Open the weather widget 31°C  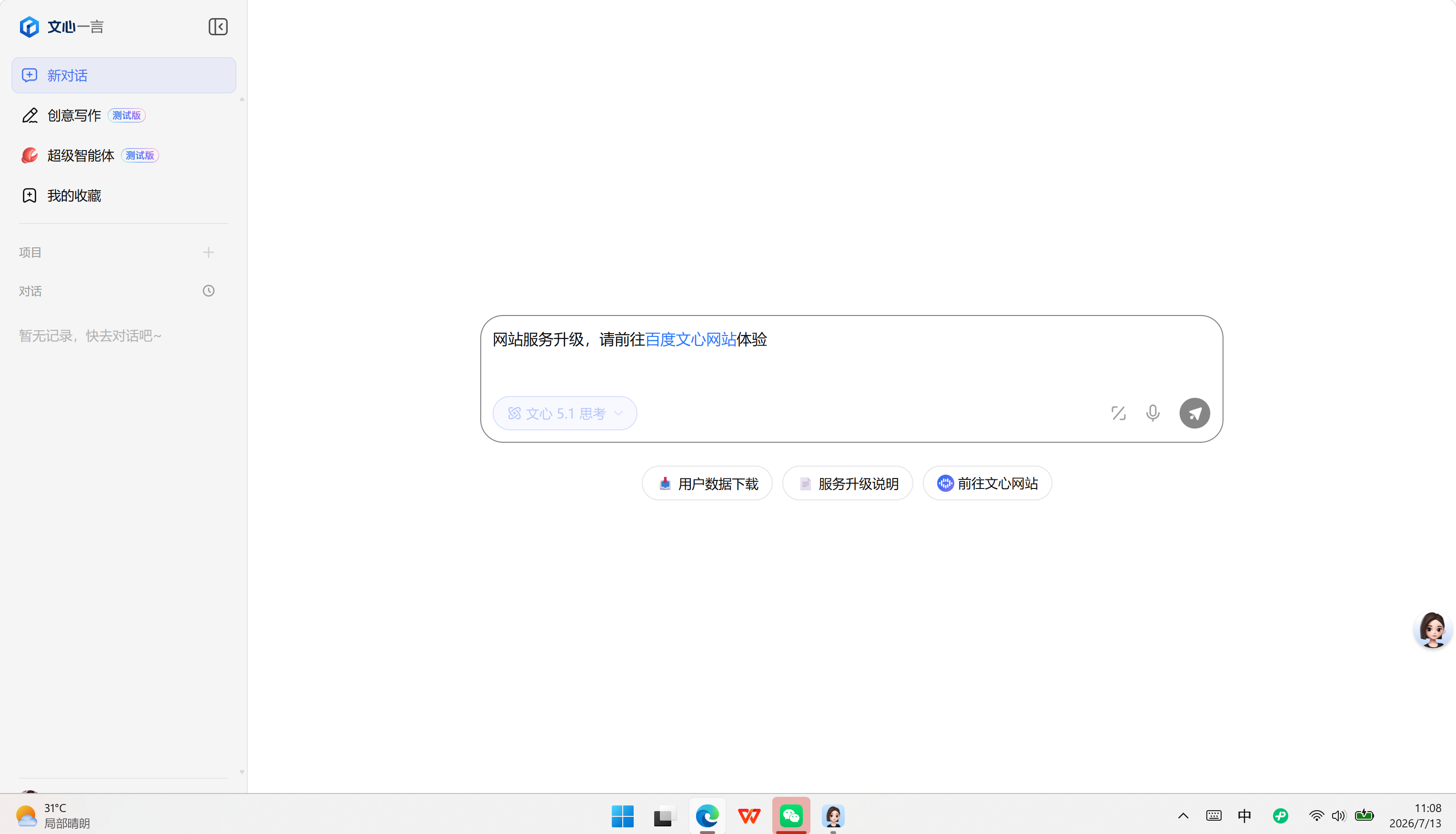pyautogui.click(x=53, y=816)
